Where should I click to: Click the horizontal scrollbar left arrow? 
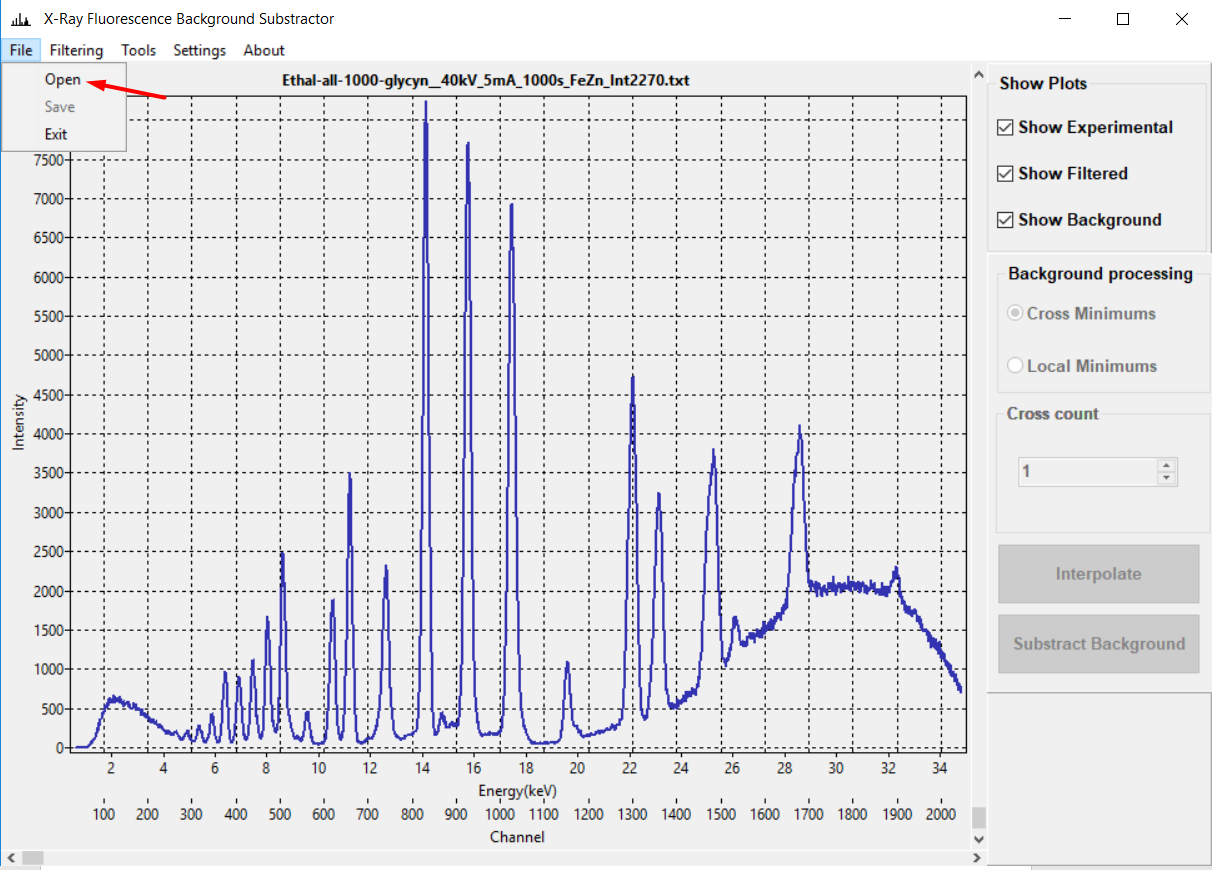[10, 858]
